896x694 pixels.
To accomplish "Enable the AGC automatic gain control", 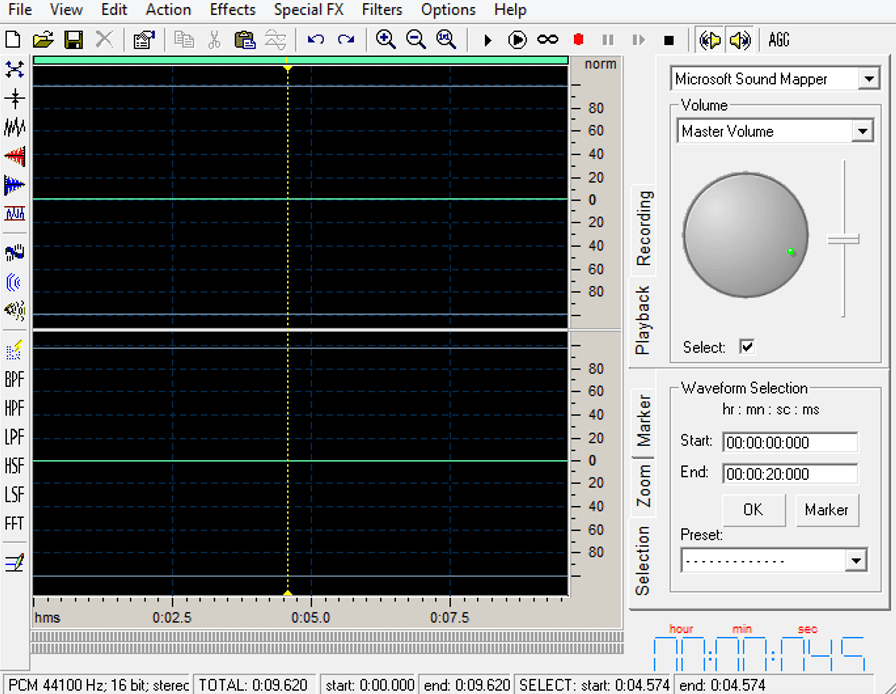I will coord(779,41).
